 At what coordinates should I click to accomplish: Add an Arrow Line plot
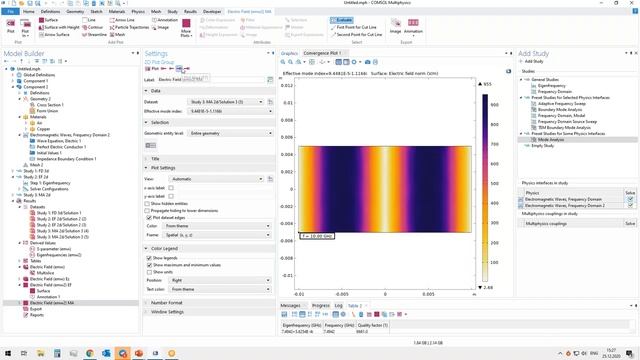pyautogui.click(x=122, y=20)
